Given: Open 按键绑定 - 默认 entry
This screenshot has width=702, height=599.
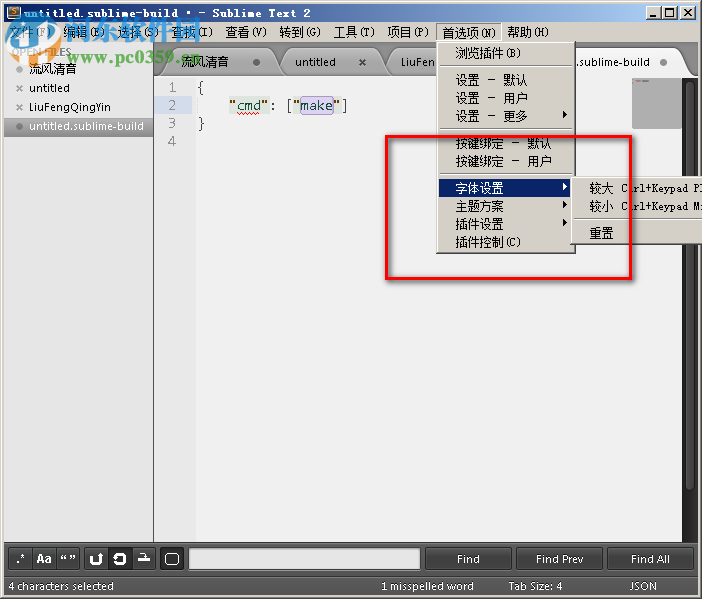Looking at the screenshot, I should click(505, 143).
